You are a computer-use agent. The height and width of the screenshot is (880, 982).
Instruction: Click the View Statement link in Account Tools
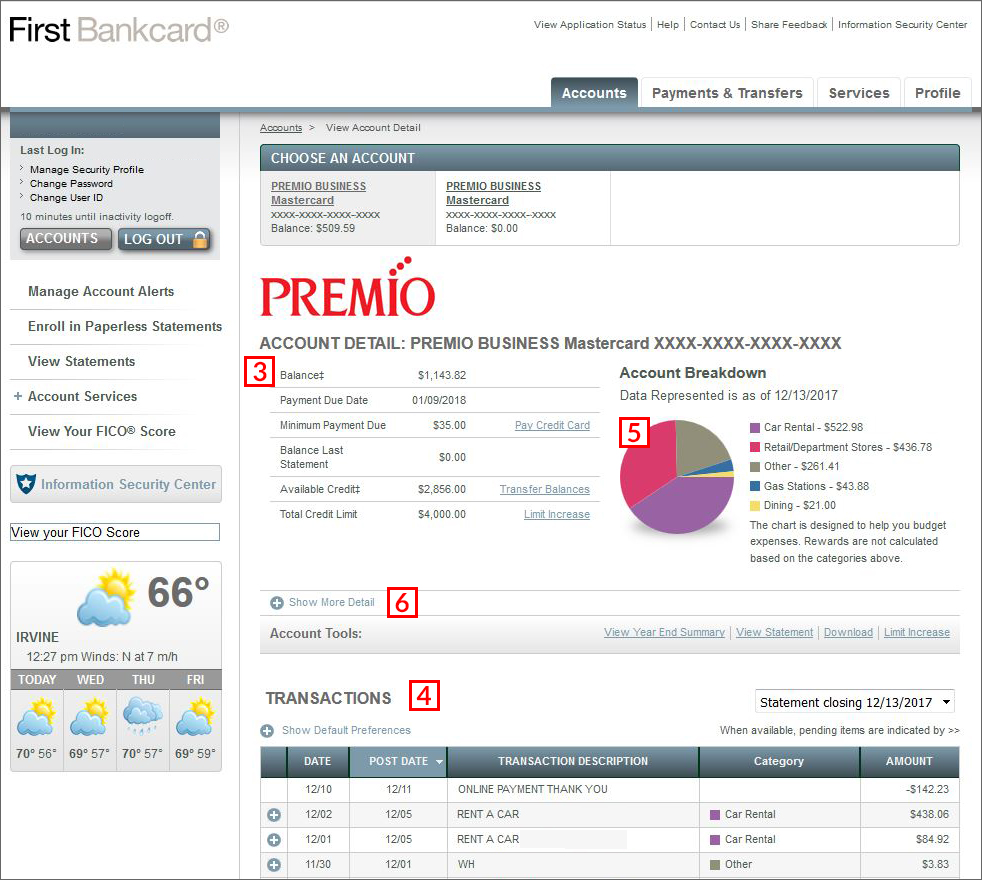coord(775,632)
